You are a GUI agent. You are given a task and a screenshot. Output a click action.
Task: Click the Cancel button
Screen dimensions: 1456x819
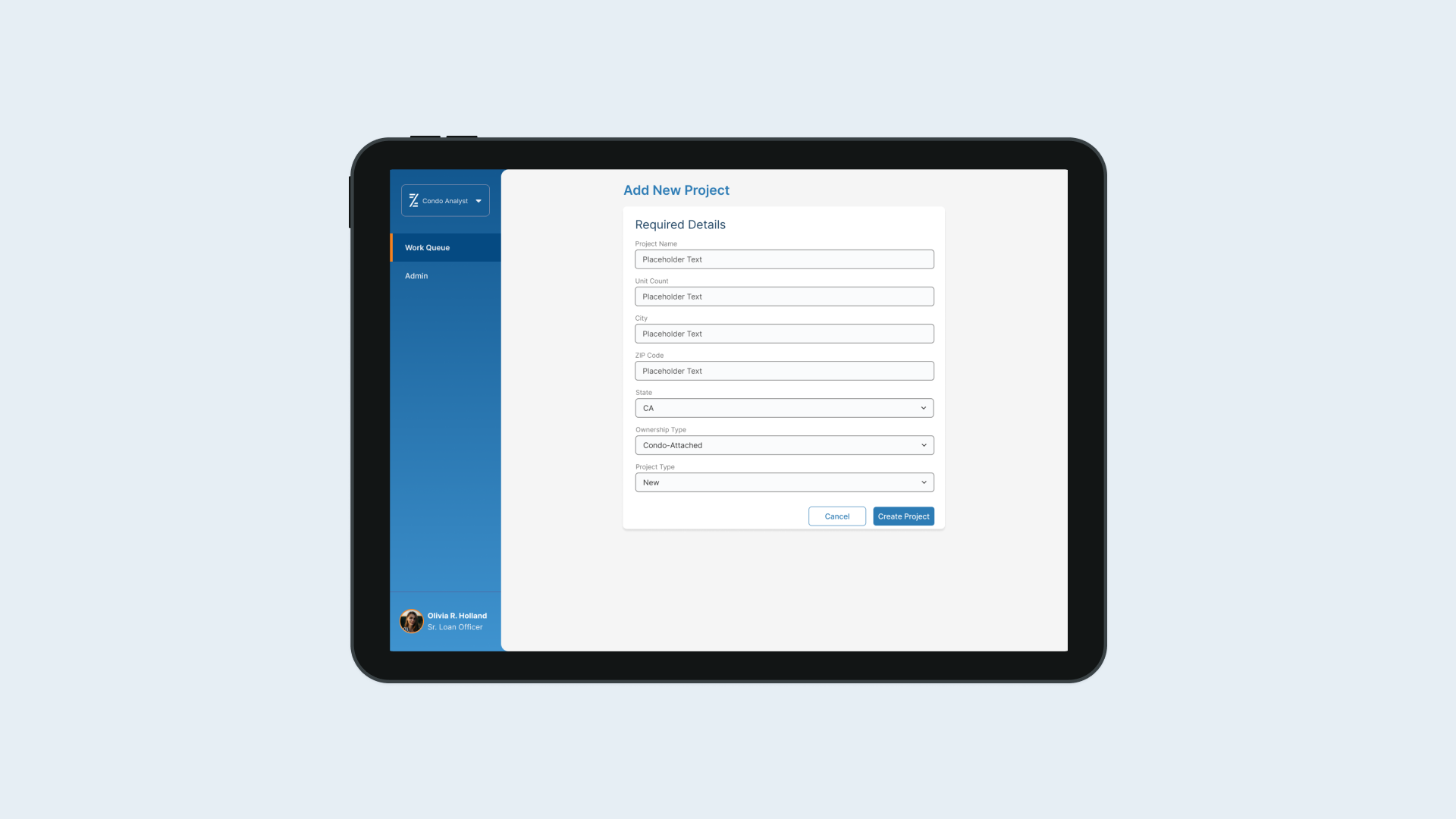click(837, 516)
